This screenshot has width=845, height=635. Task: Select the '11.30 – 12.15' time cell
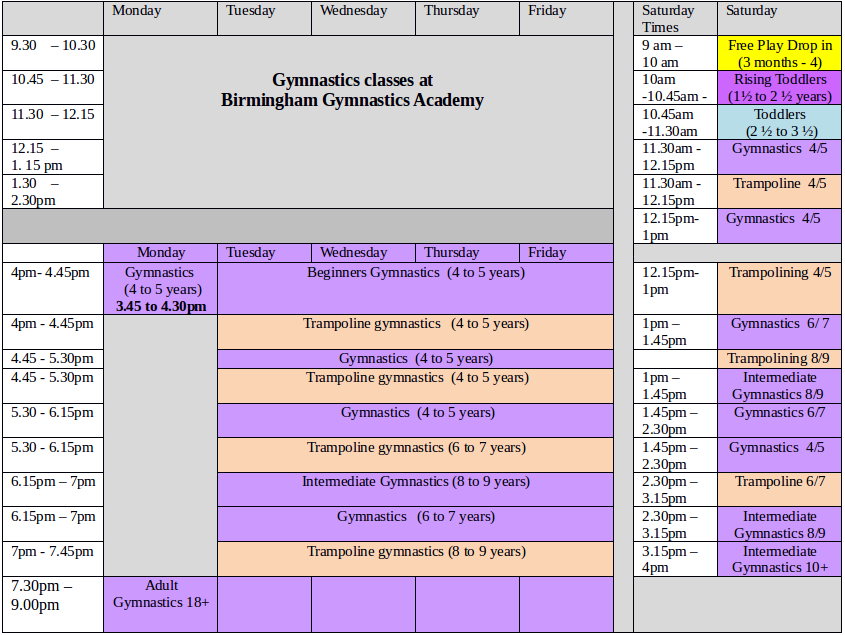click(53, 122)
